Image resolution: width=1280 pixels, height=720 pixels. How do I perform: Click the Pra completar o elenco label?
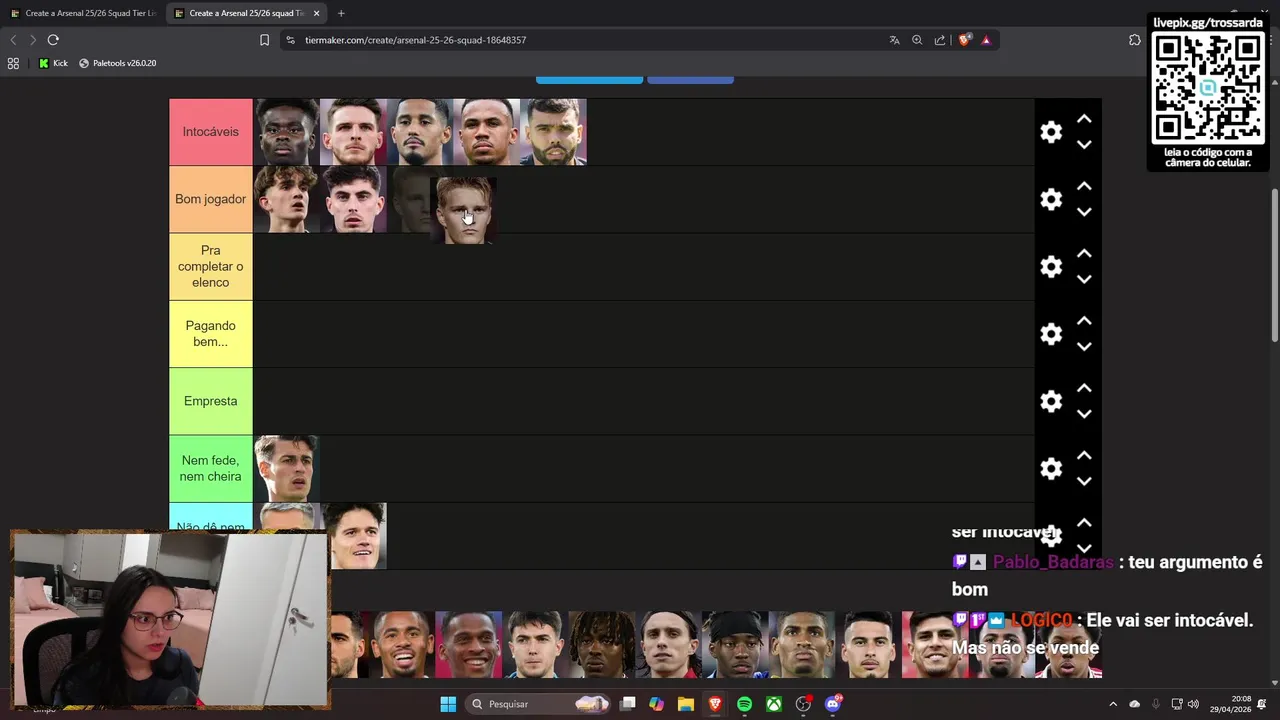pyautogui.click(x=211, y=267)
